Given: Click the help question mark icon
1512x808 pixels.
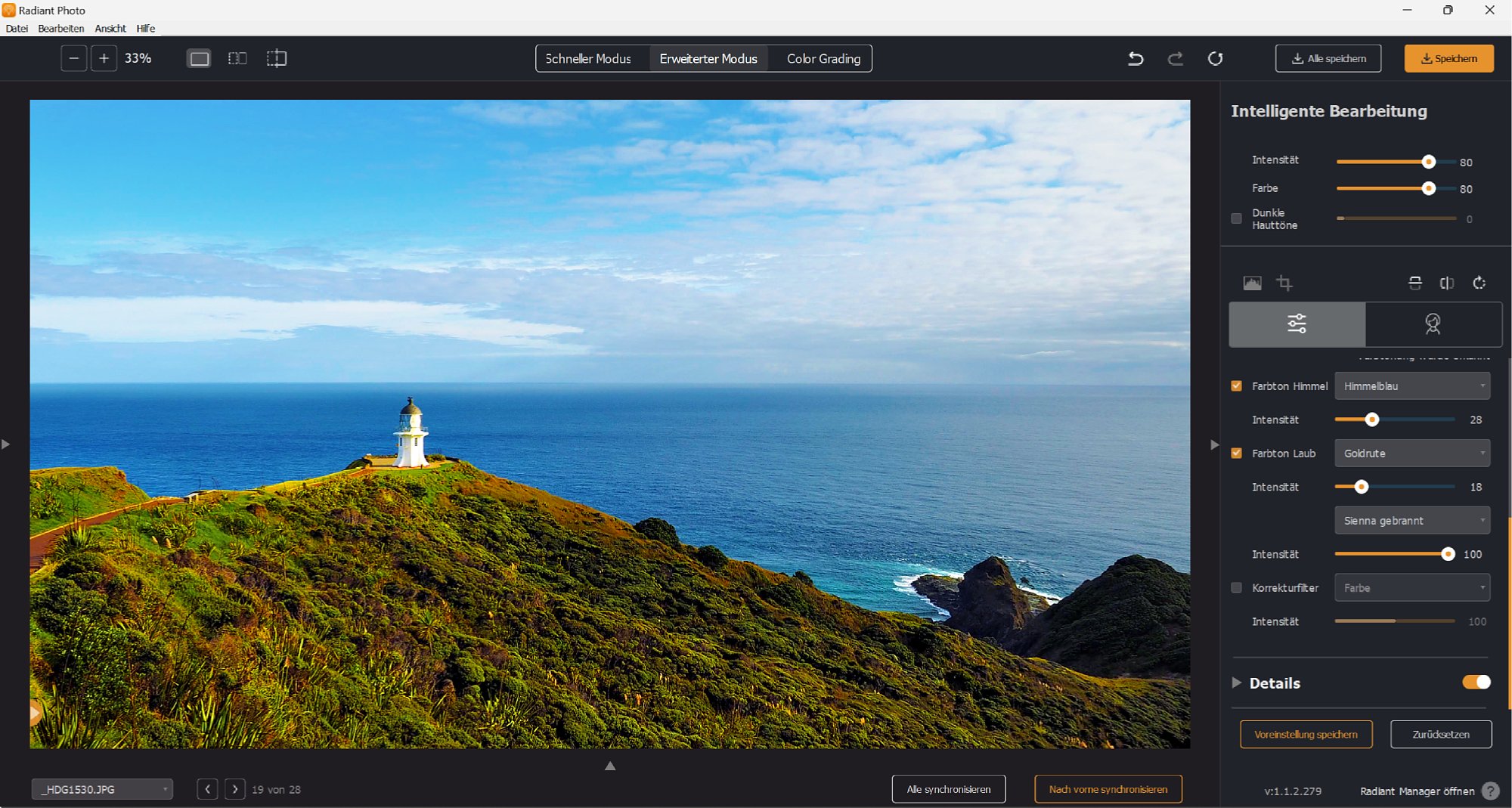Looking at the screenshot, I should [x=1491, y=791].
